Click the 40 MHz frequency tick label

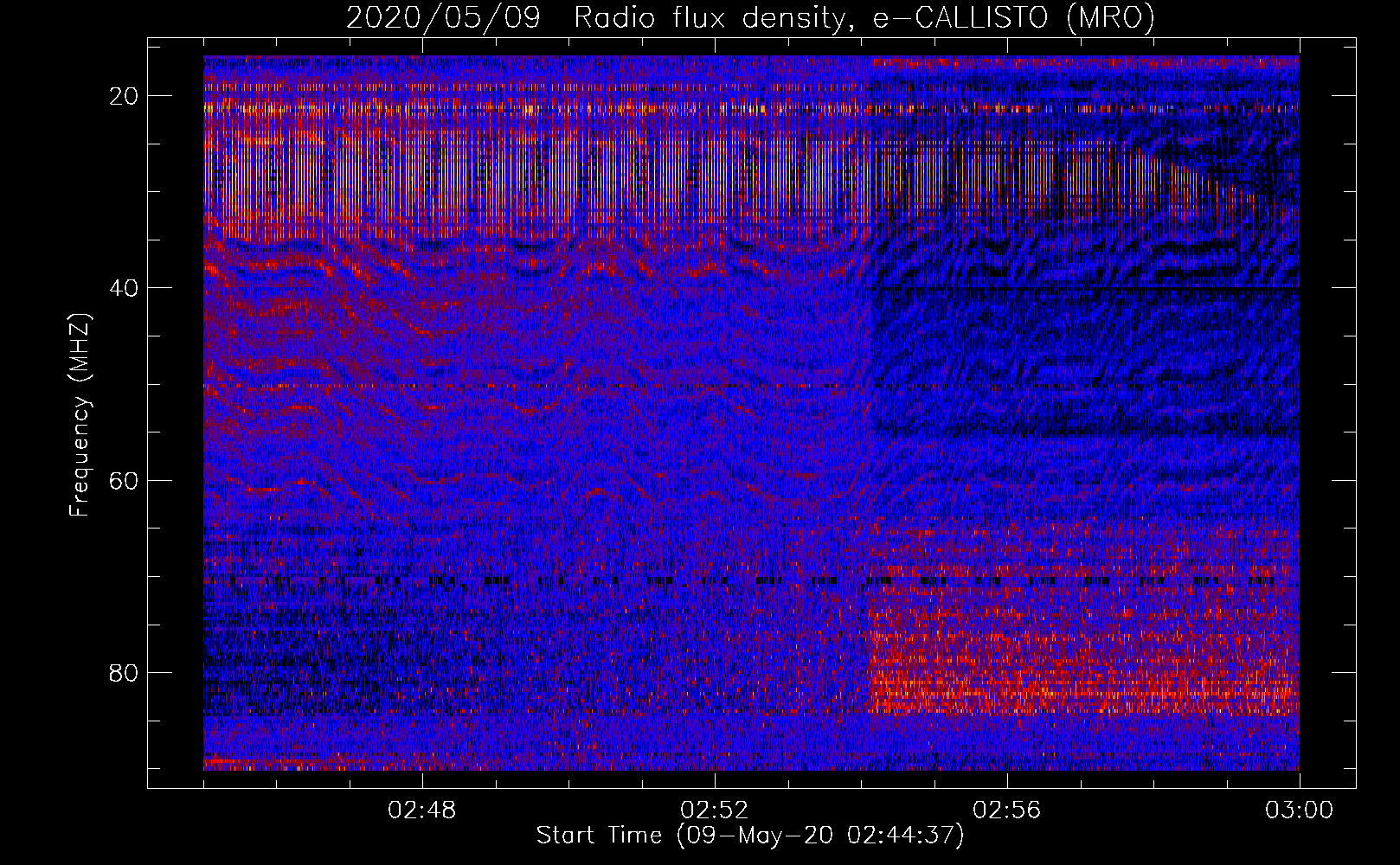click(125, 288)
